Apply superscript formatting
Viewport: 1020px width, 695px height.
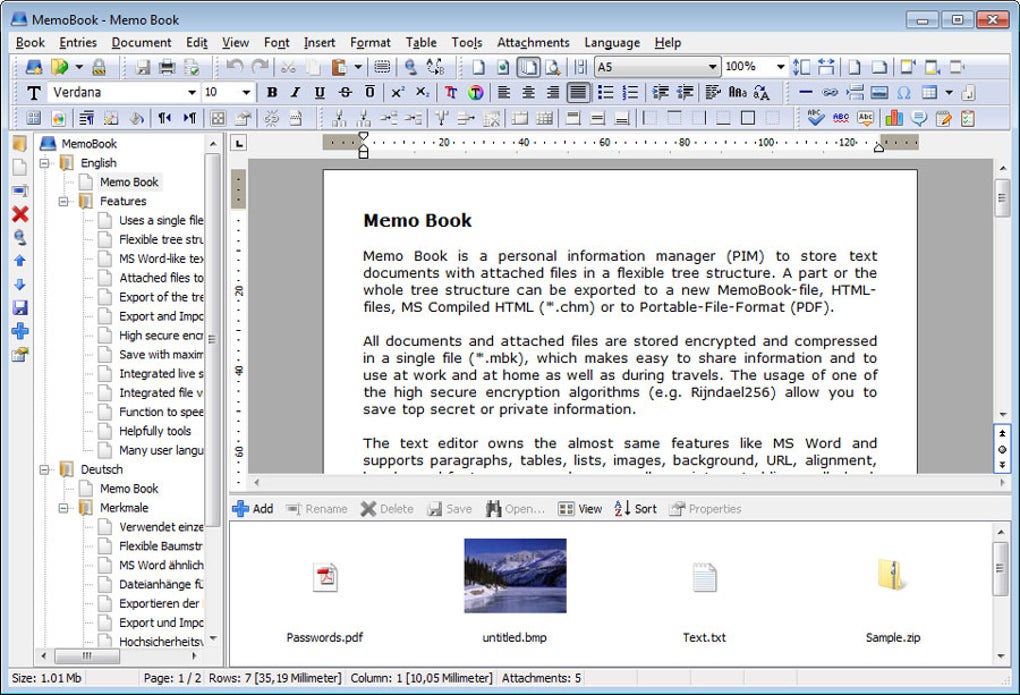pos(397,93)
